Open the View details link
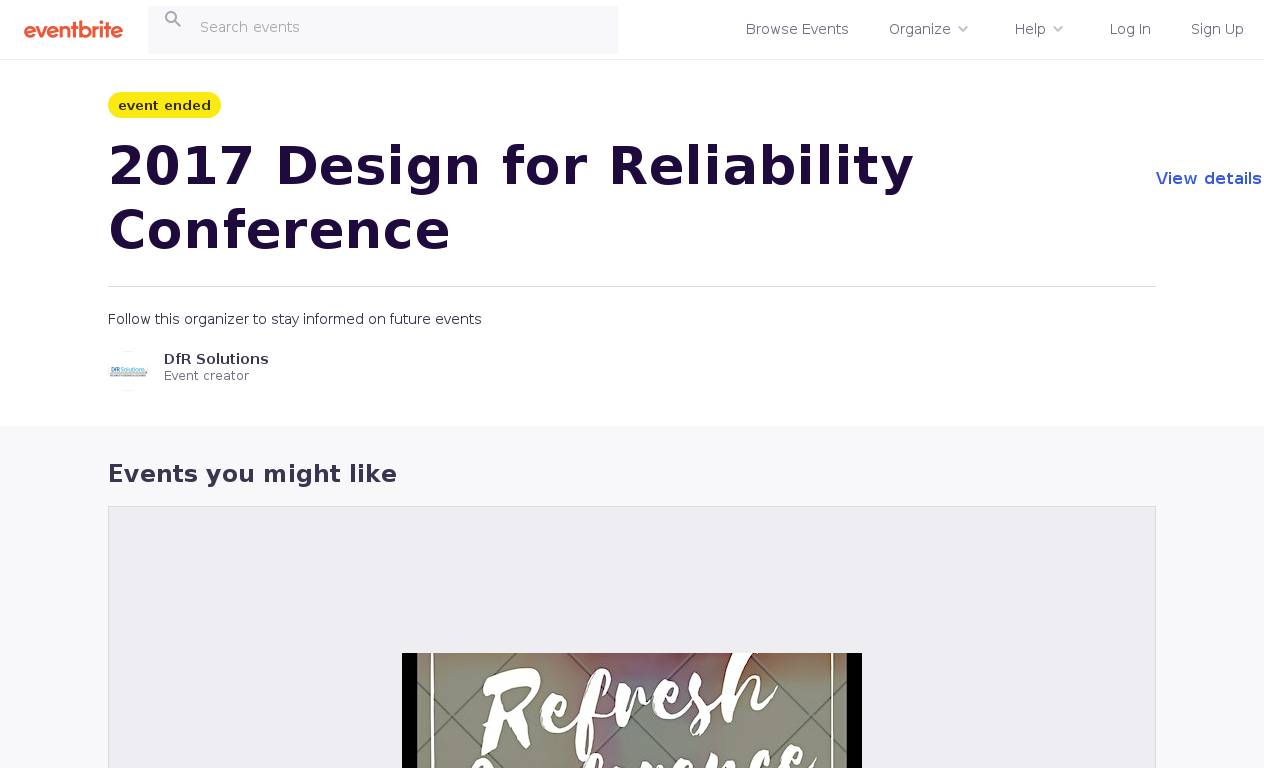Screen dimensions: 1264x768 1208,179
